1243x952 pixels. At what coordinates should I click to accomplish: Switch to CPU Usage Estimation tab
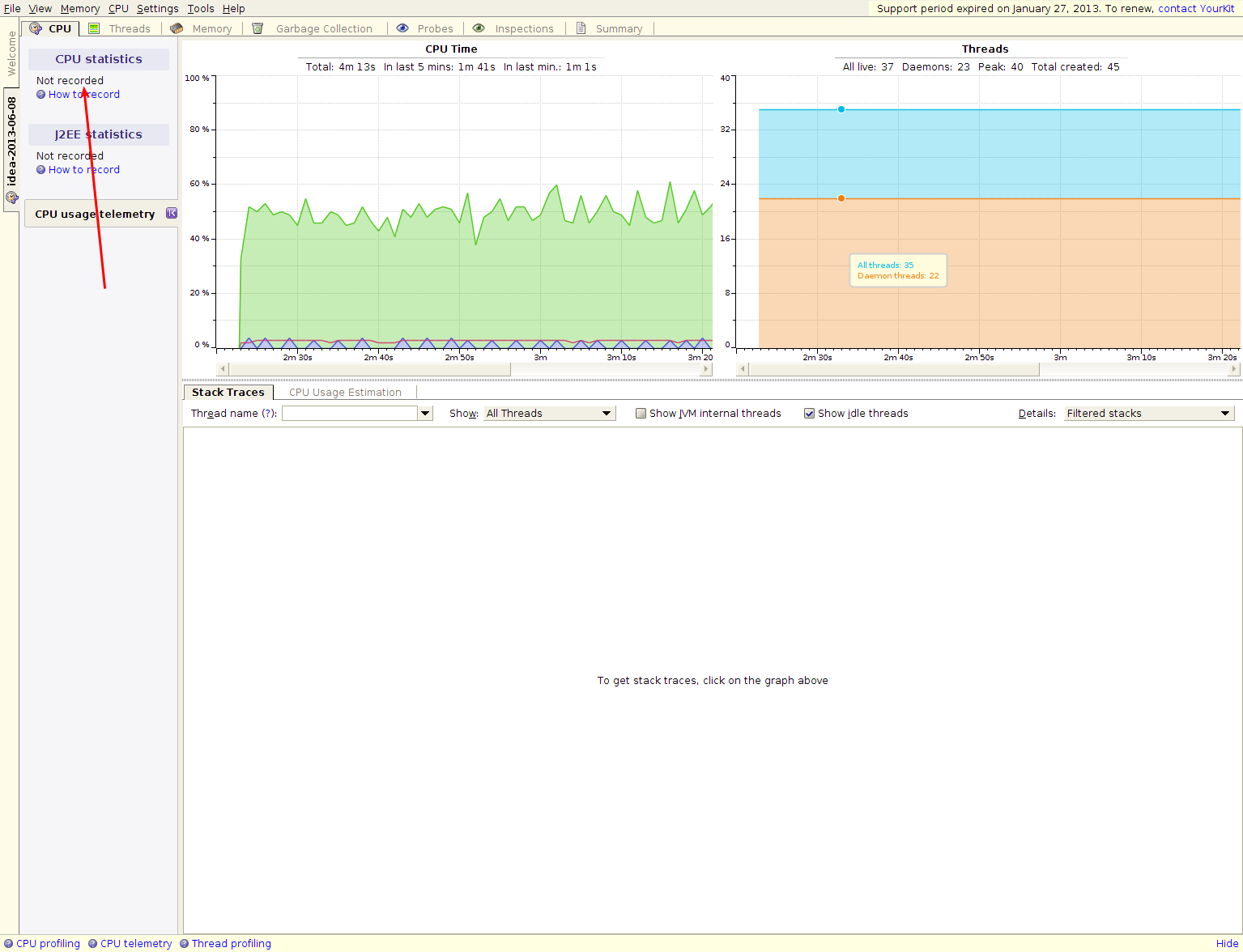tap(345, 393)
